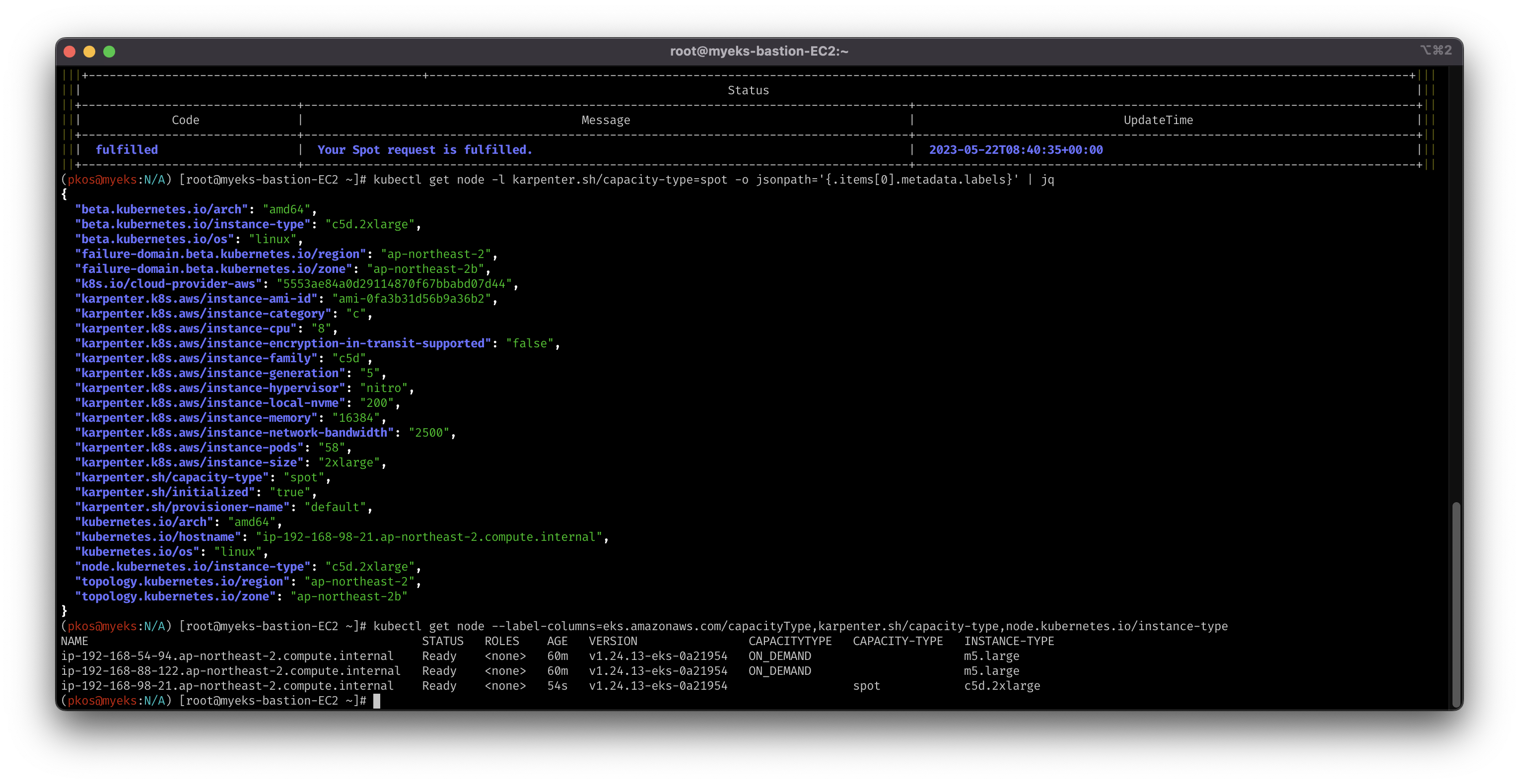Click the red close window button
The height and width of the screenshot is (784, 1519).
coord(69,51)
